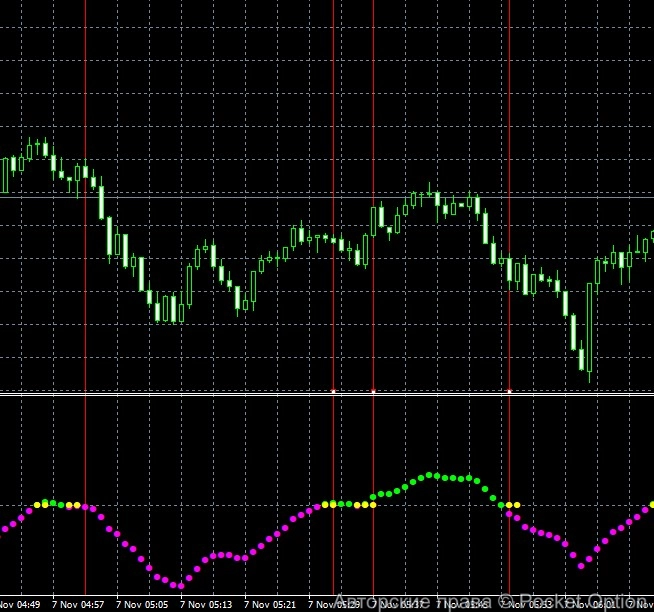Click the white marker below the second red line

(333, 391)
